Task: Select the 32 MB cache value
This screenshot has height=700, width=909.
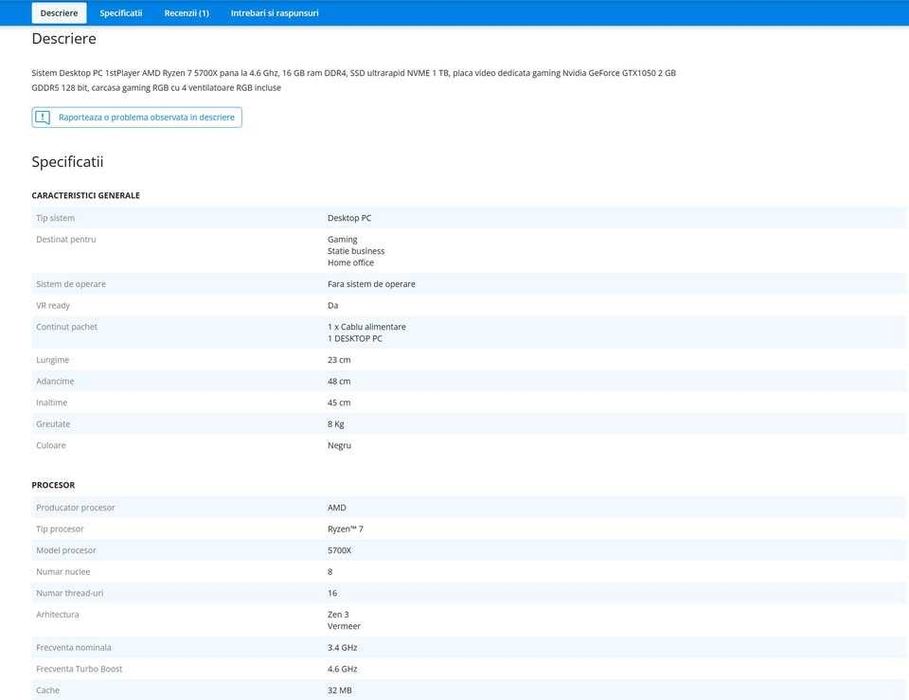Action: click(x=340, y=691)
